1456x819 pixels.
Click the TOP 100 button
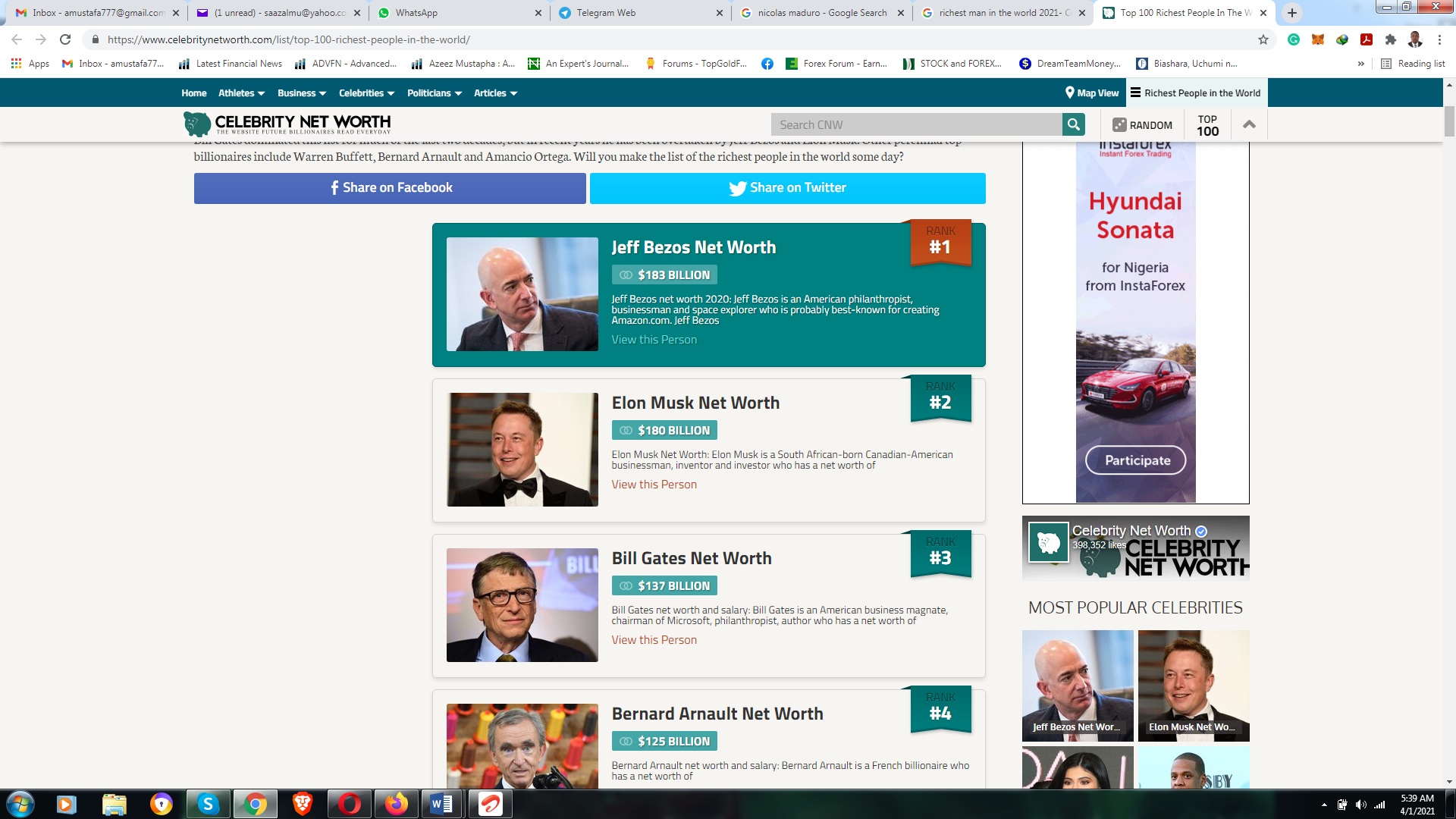click(x=1207, y=125)
